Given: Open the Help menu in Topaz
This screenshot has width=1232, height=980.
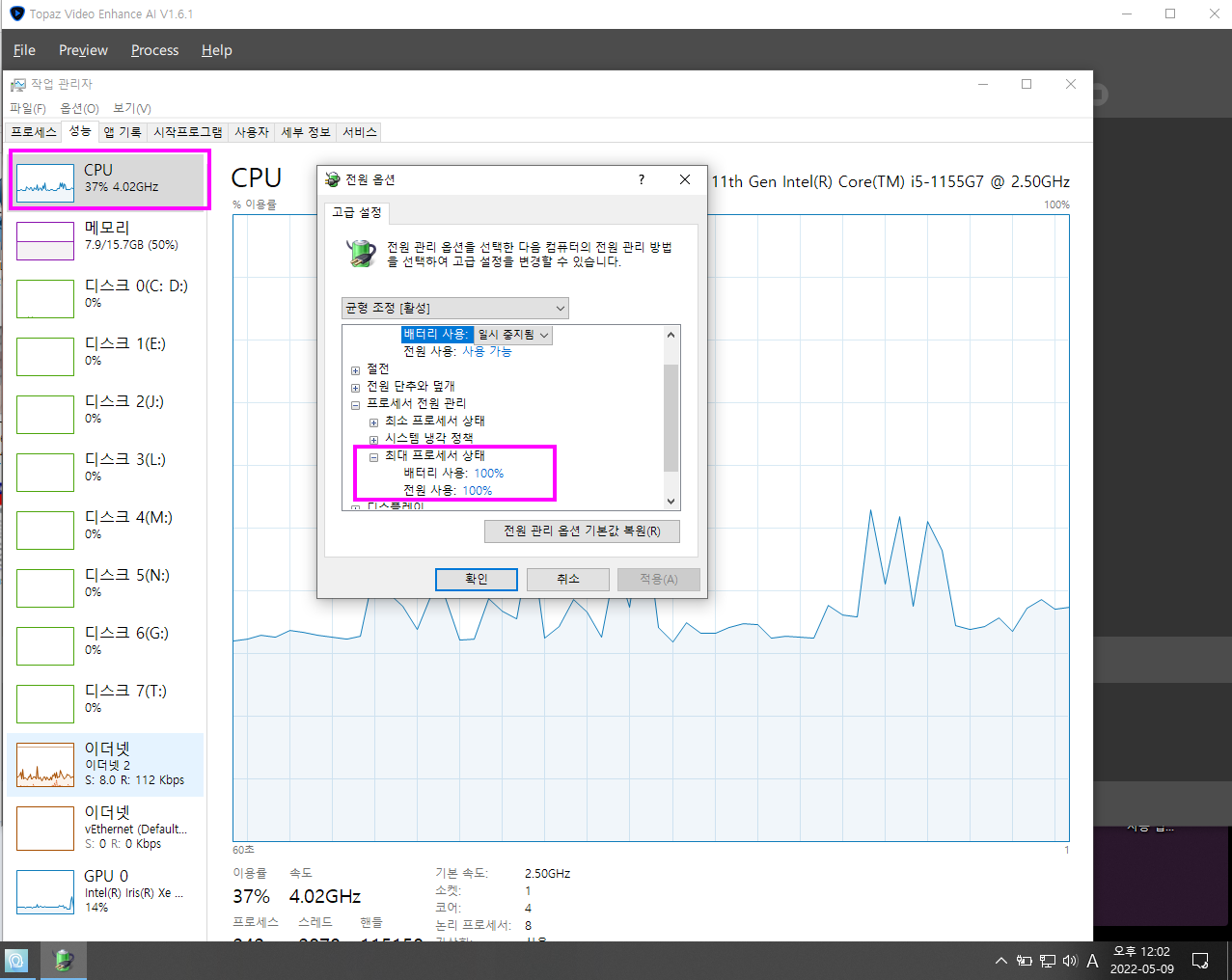Looking at the screenshot, I should (216, 50).
